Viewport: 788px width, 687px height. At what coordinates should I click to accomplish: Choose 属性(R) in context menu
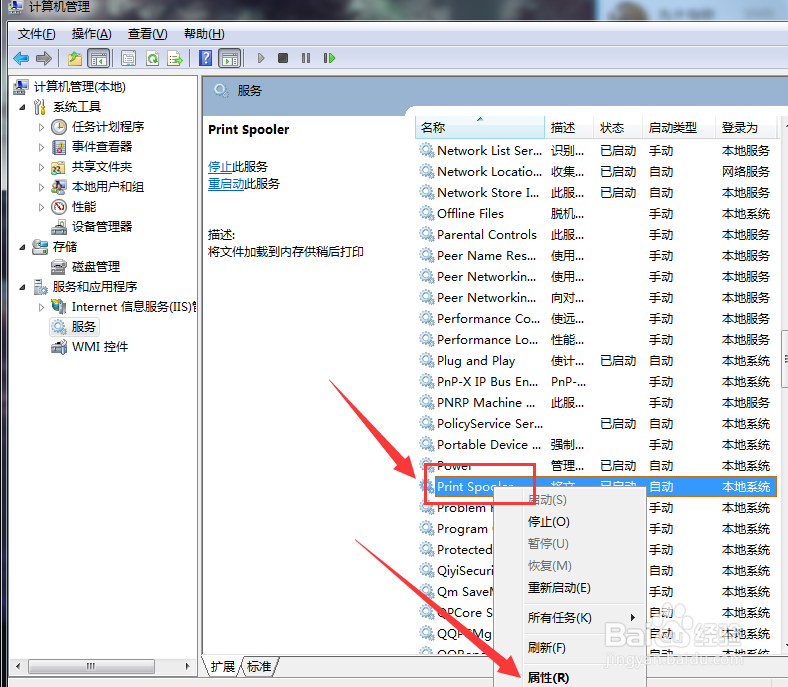point(570,677)
